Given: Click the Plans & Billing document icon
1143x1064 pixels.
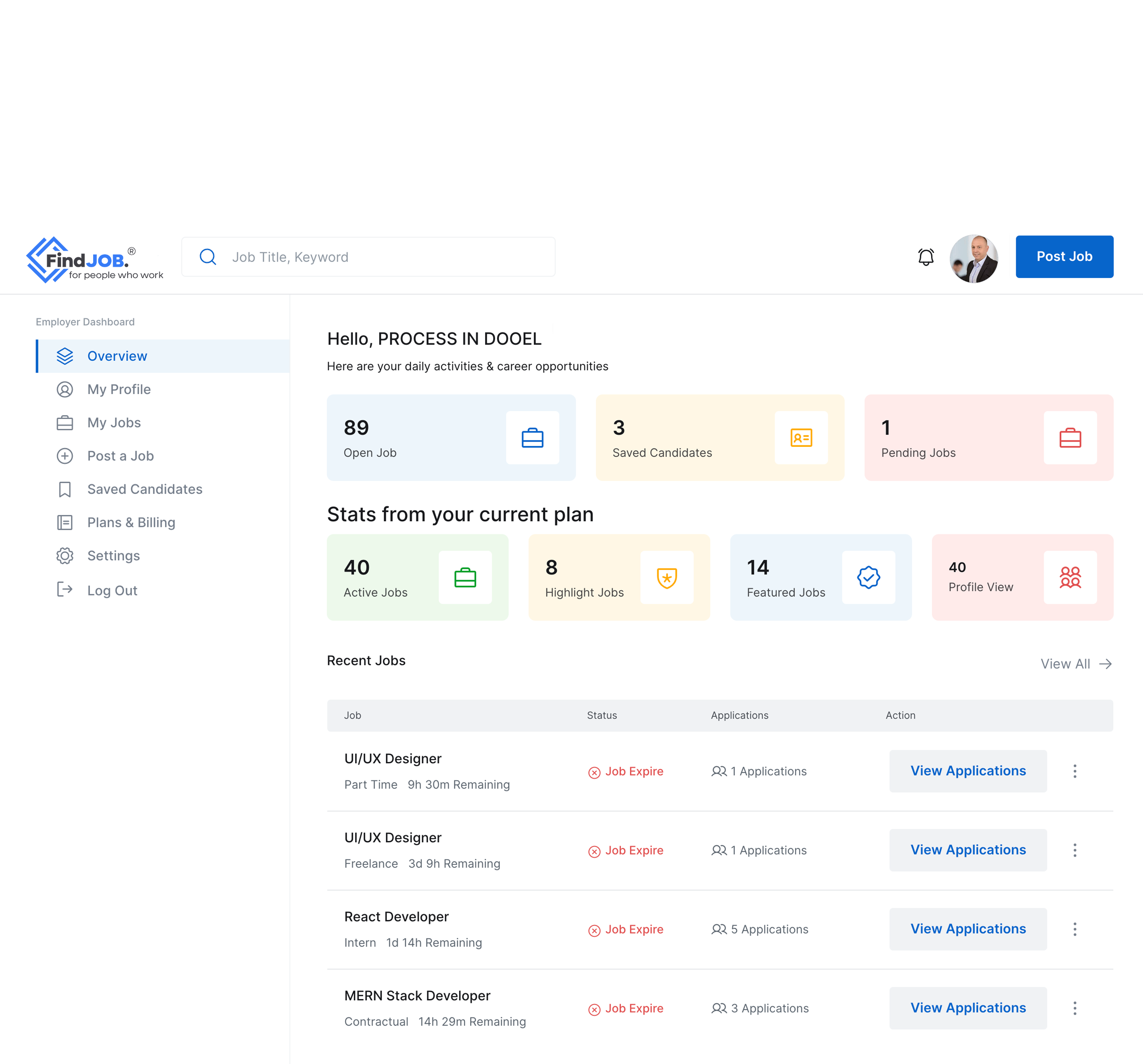Looking at the screenshot, I should (65, 523).
